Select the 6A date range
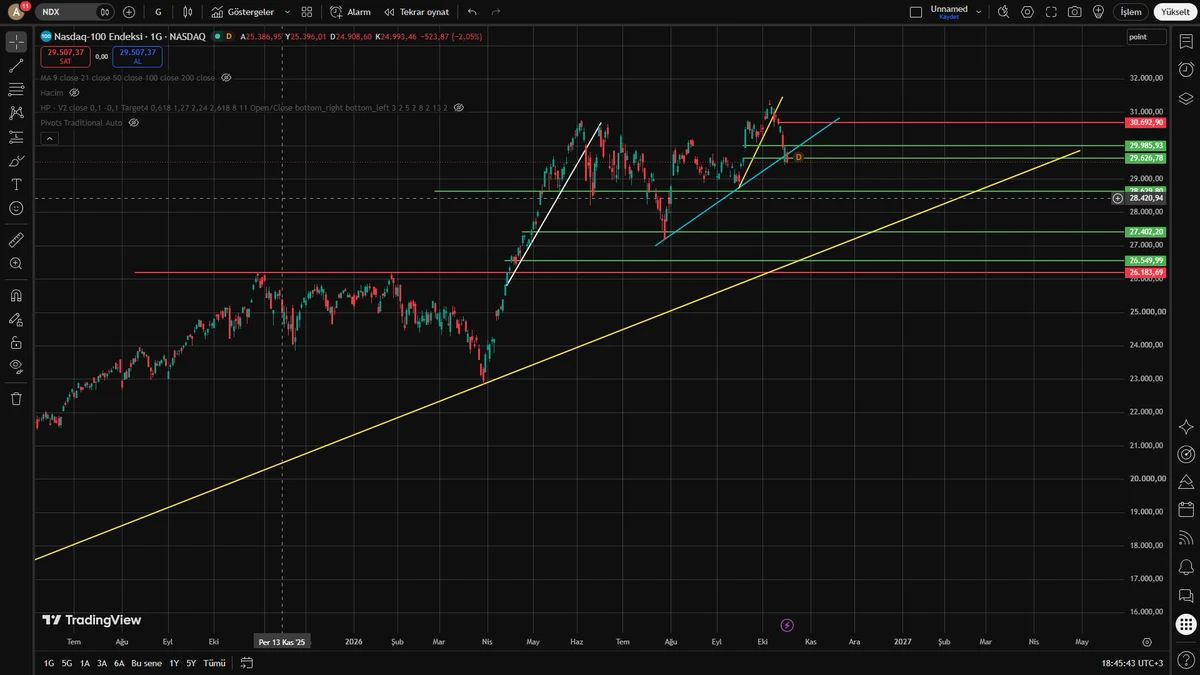This screenshot has width=1200, height=675. pyautogui.click(x=119, y=663)
